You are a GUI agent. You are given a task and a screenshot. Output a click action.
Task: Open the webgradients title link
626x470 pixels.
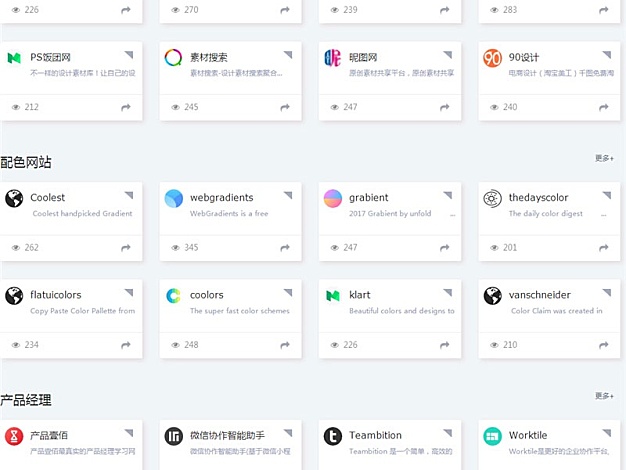(222, 198)
